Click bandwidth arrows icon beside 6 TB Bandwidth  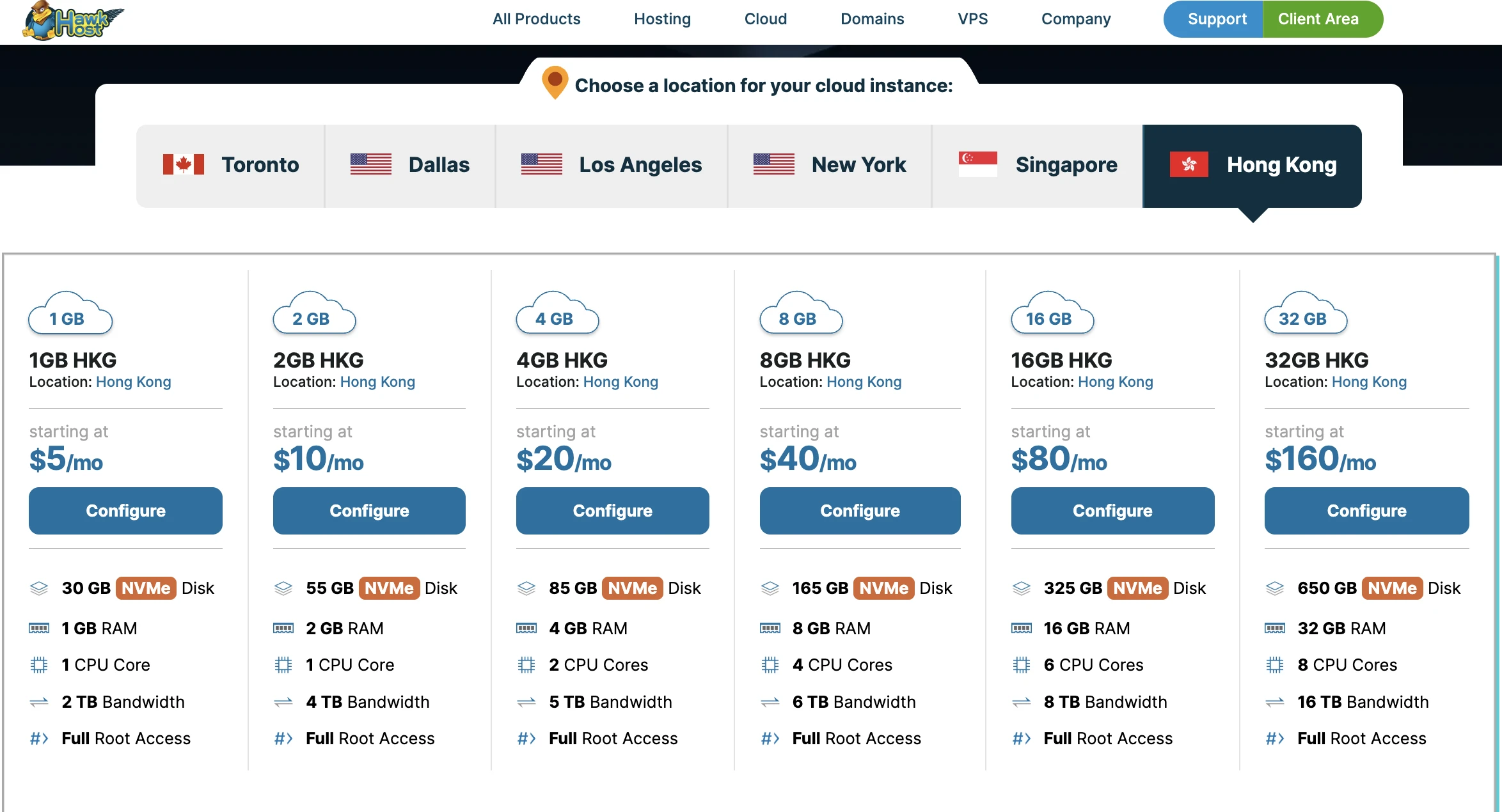(x=770, y=702)
